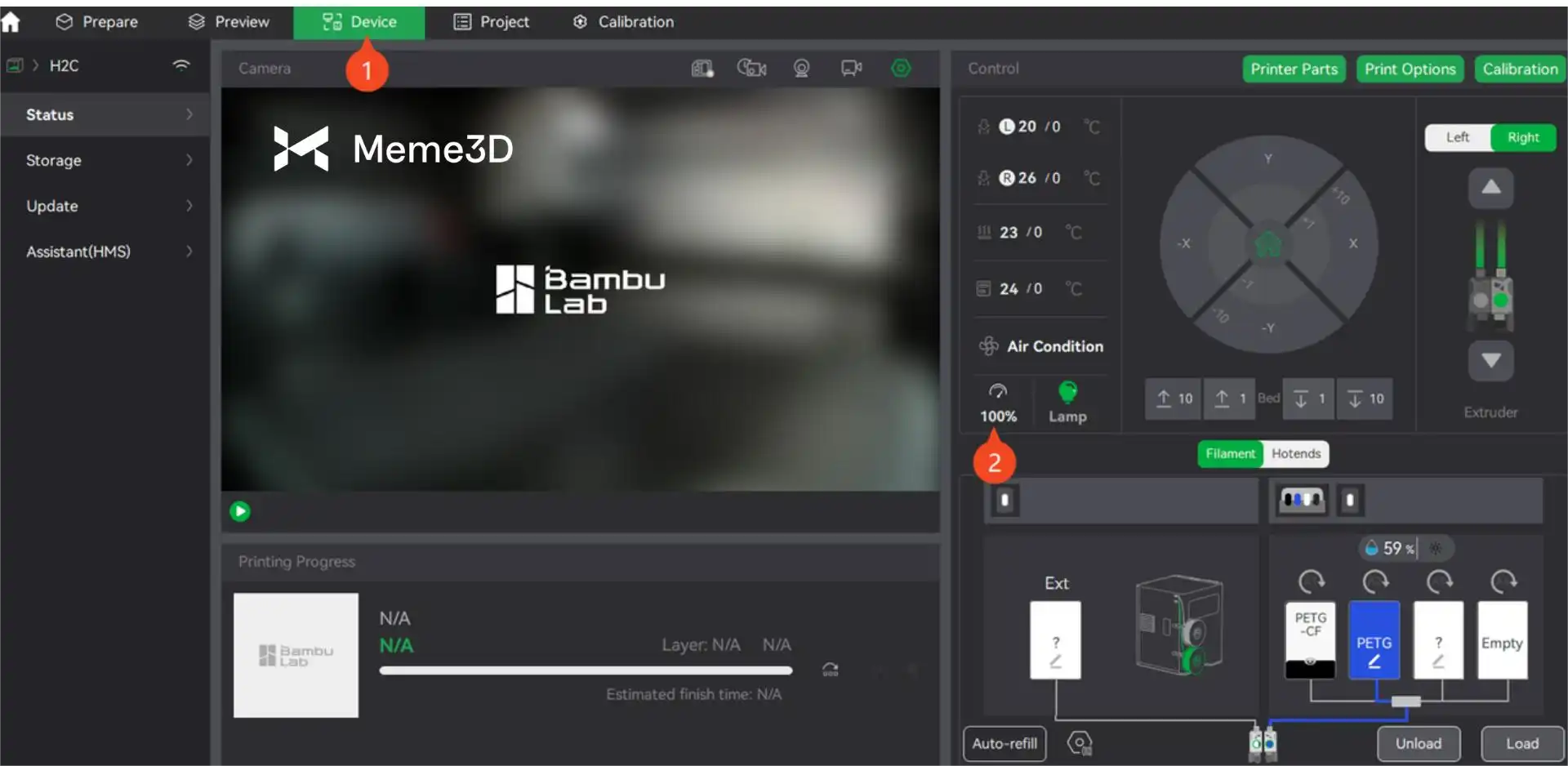Click the extruder up arrow button
The height and width of the screenshot is (766, 1568).
click(x=1490, y=188)
